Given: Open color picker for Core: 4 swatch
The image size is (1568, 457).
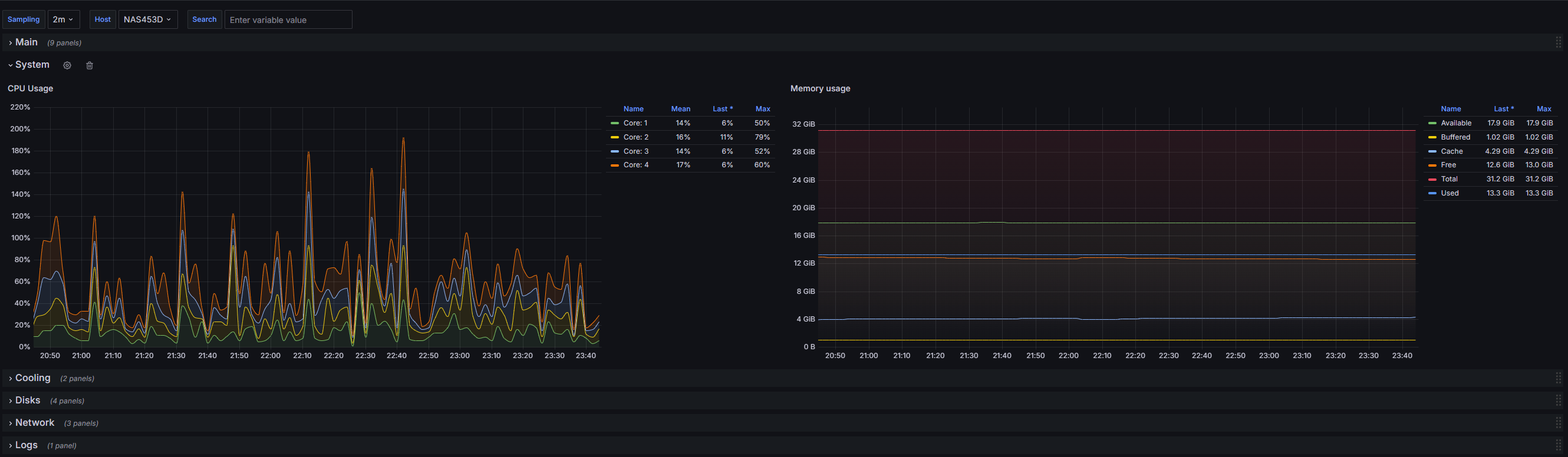Looking at the screenshot, I should [x=615, y=165].
